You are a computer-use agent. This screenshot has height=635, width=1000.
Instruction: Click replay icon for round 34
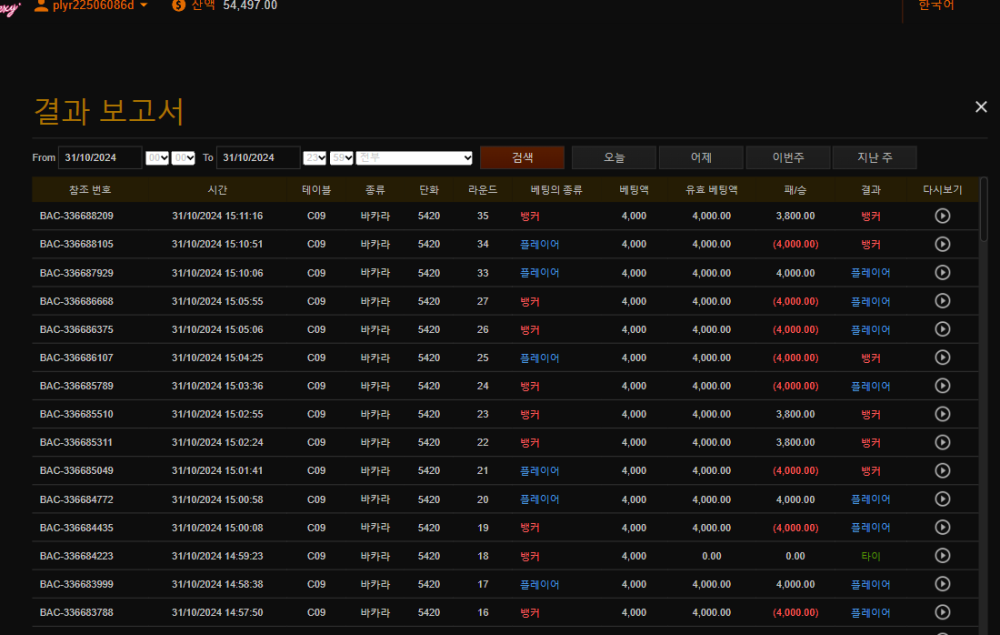[942, 244]
